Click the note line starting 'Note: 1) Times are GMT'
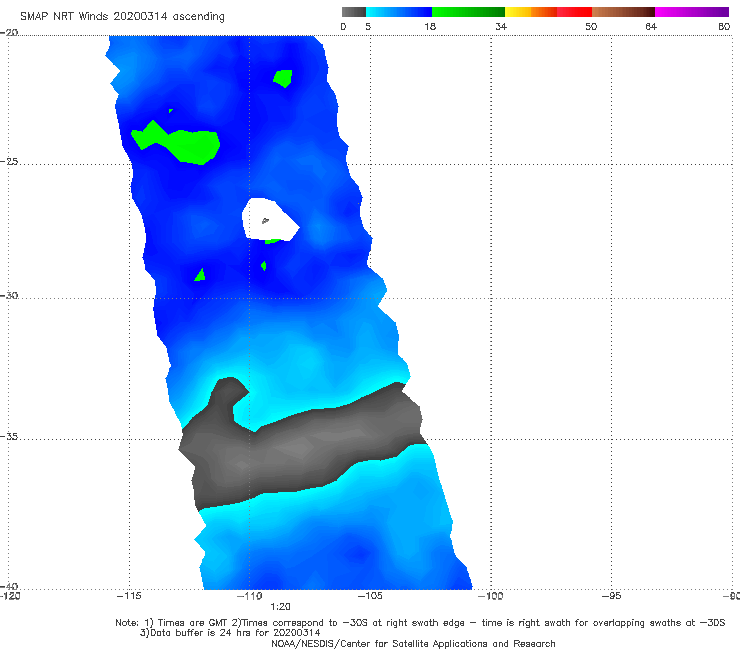This screenshot has width=740, height=650. tap(420, 623)
